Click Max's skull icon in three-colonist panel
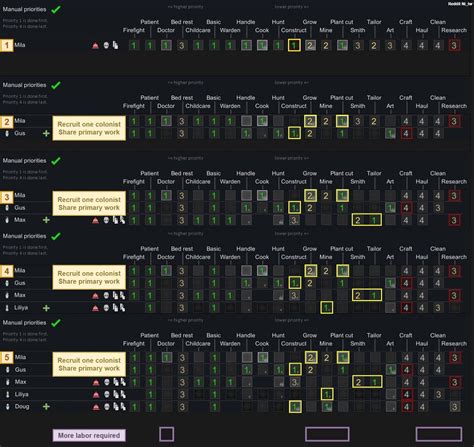The image size is (474, 447). click(x=106, y=220)
